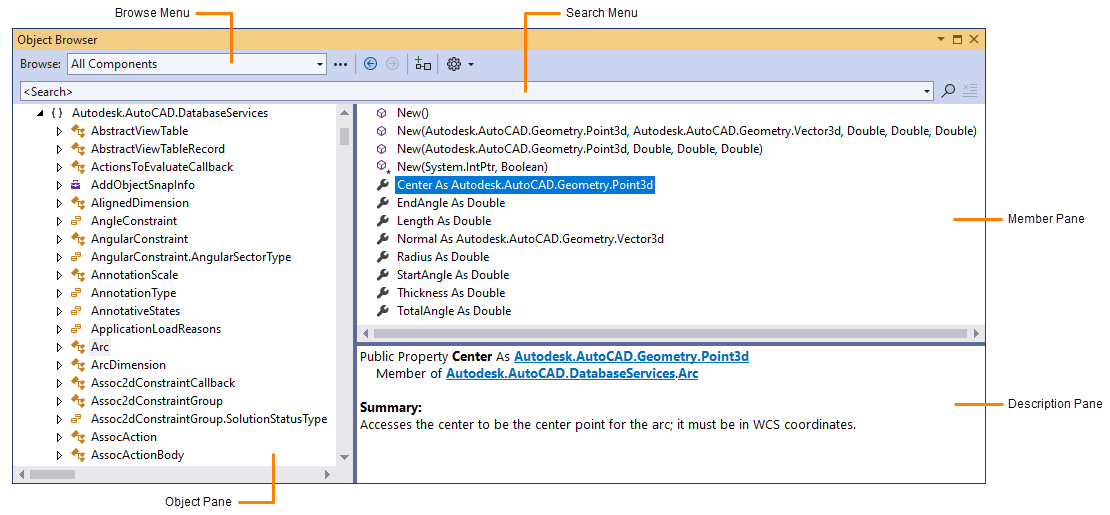
Task: Follow the Arc link in description
Action: (688, 373)
